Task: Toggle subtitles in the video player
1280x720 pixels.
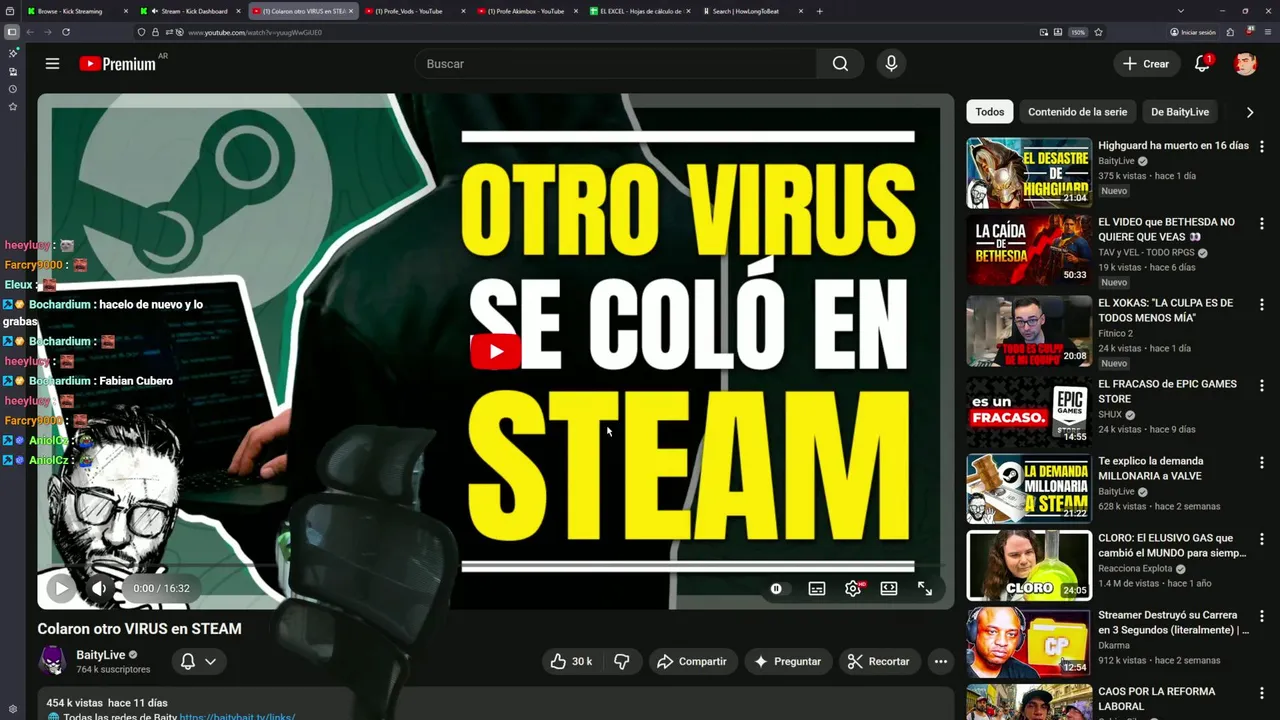Action: tap(817, 589)
